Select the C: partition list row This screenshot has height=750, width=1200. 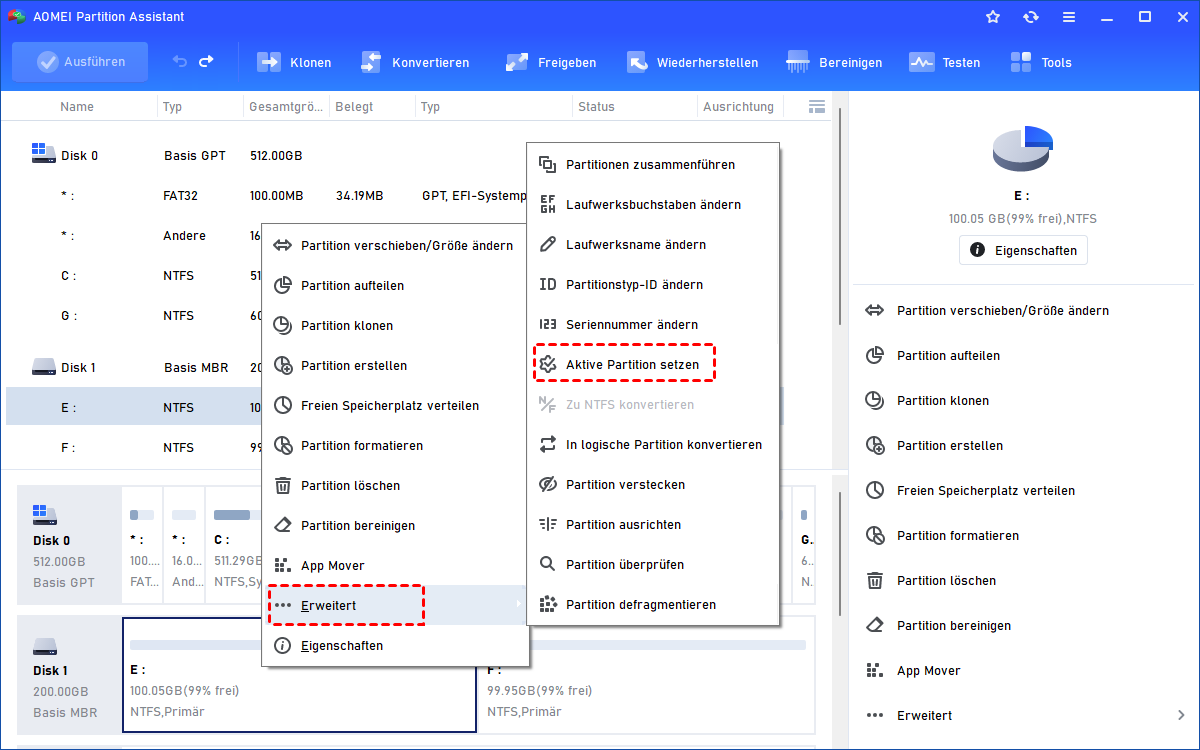132,276
